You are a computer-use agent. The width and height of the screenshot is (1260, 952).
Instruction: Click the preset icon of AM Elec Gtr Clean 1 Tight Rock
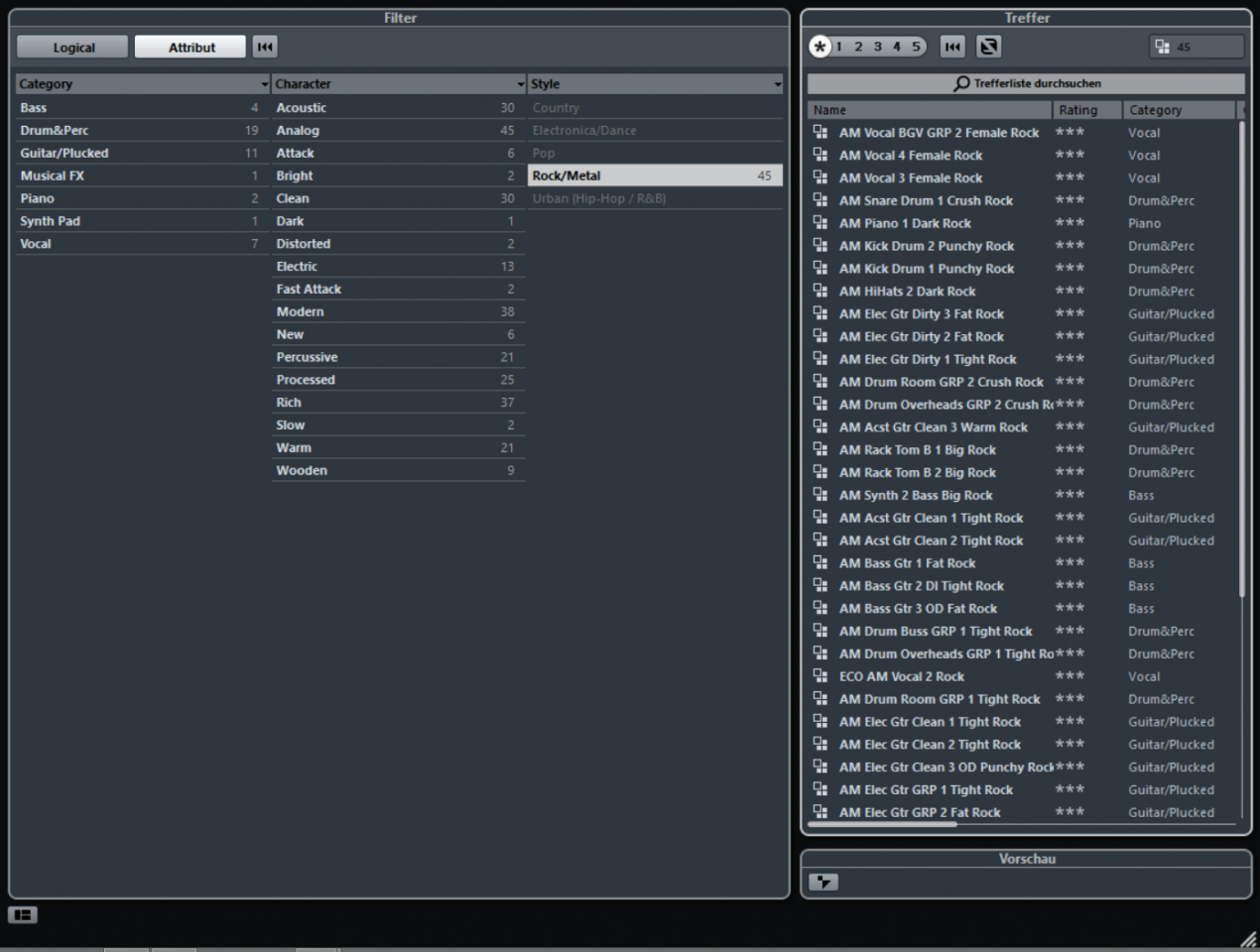tap(820, 721)
